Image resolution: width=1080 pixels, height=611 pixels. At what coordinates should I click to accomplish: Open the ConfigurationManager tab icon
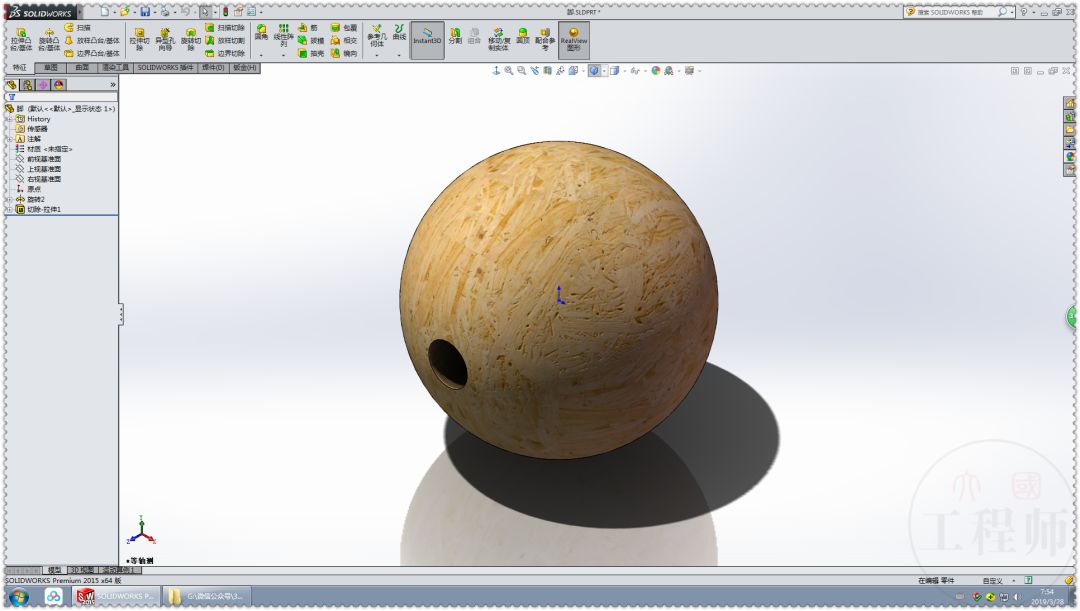[43, 85]
